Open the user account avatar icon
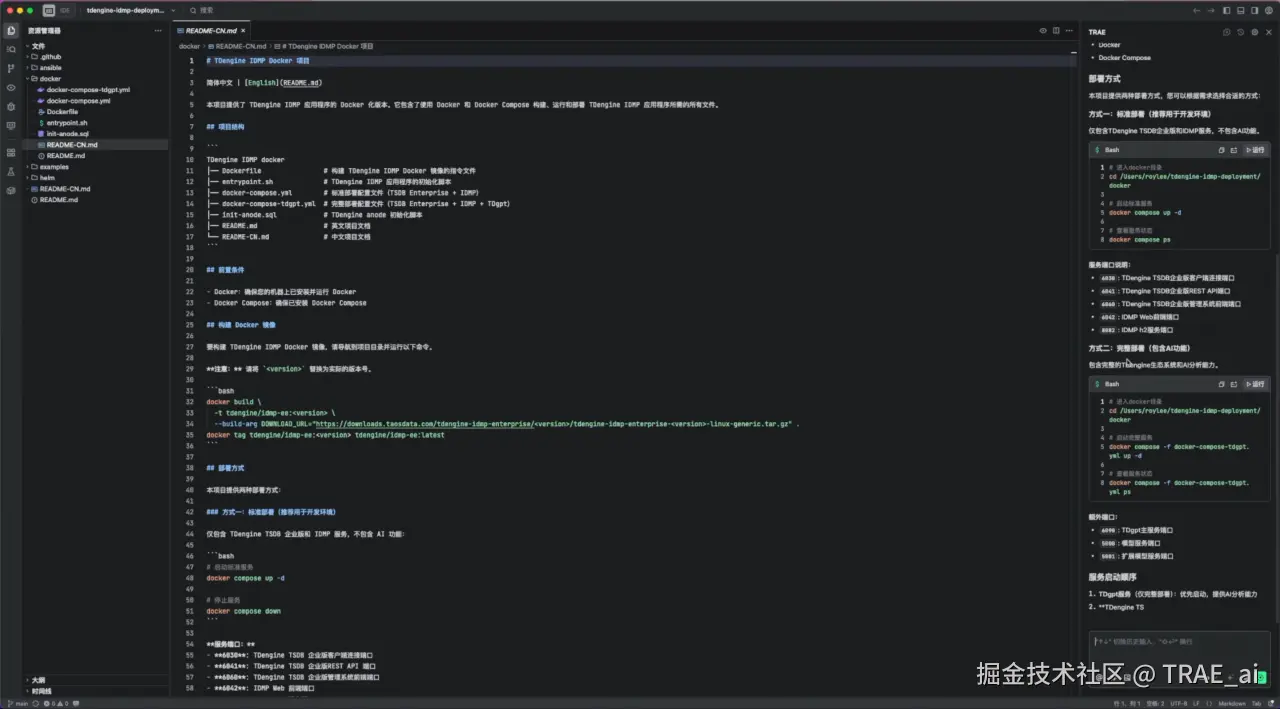The height and width of the screenshot is (709, 1280). [1269, 10]
